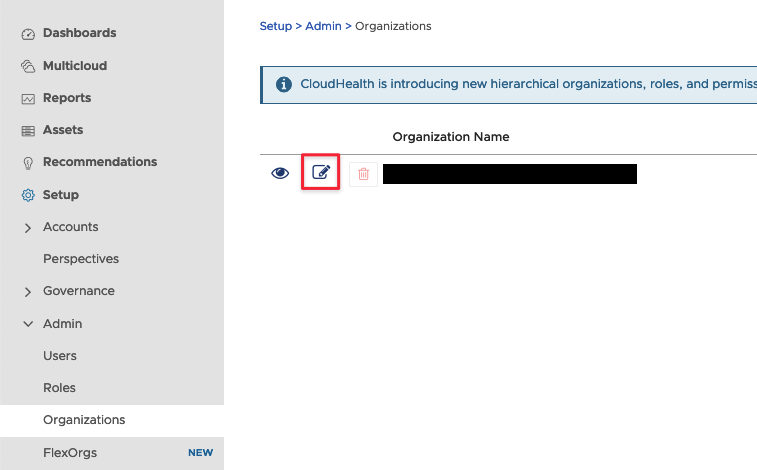Click the info icon in banner
The width and height of the screenshot is (757, 470).
pyautogui.click(x=284, y=84)
